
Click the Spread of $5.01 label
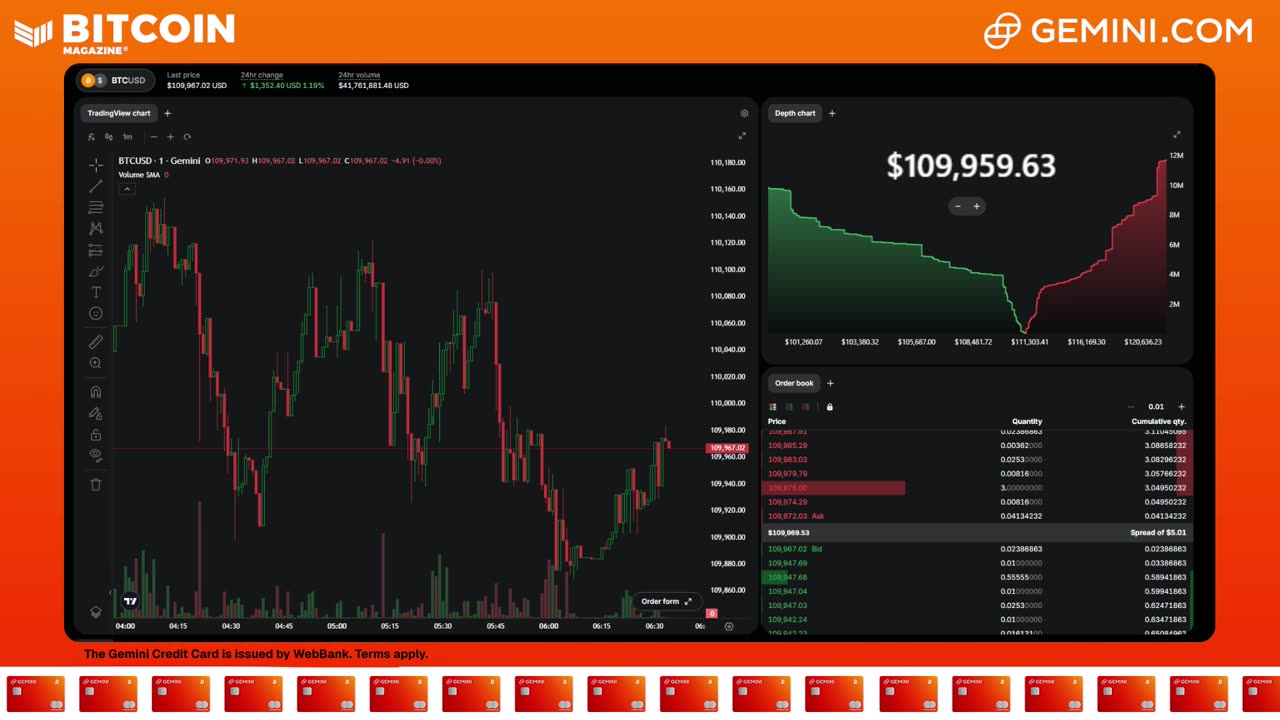coord(1158,533)
